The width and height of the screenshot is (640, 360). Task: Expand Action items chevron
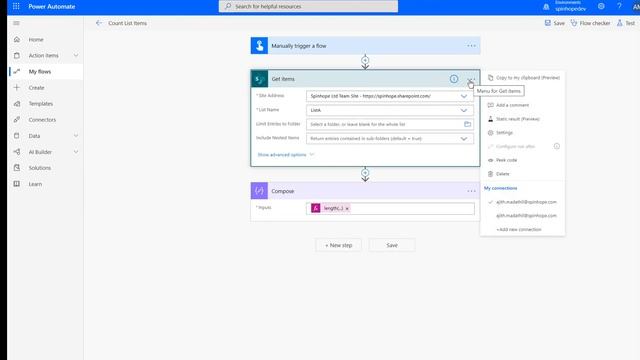(x=76, y=56)
